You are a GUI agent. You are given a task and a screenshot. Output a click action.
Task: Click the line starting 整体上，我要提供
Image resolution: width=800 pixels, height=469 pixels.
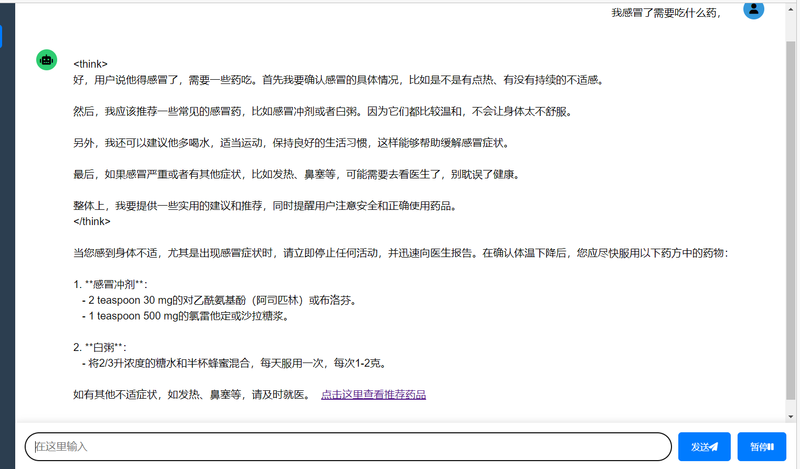[265, 206]
